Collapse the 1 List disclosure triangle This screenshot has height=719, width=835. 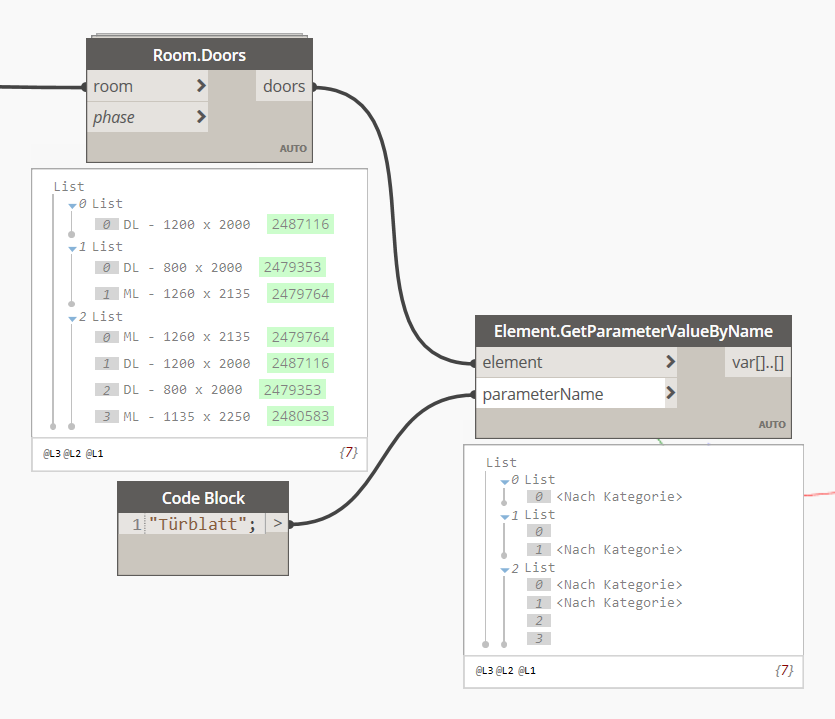(x=72, y=246)
